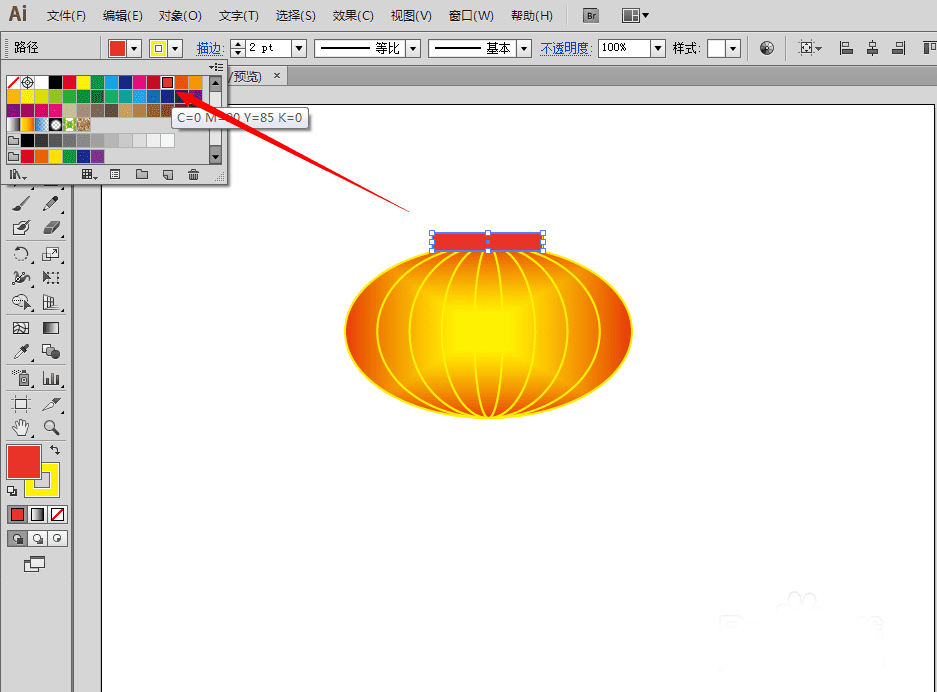Screen dimensions: 937x692
Task: Close the document tab
Action: [277, 76]
